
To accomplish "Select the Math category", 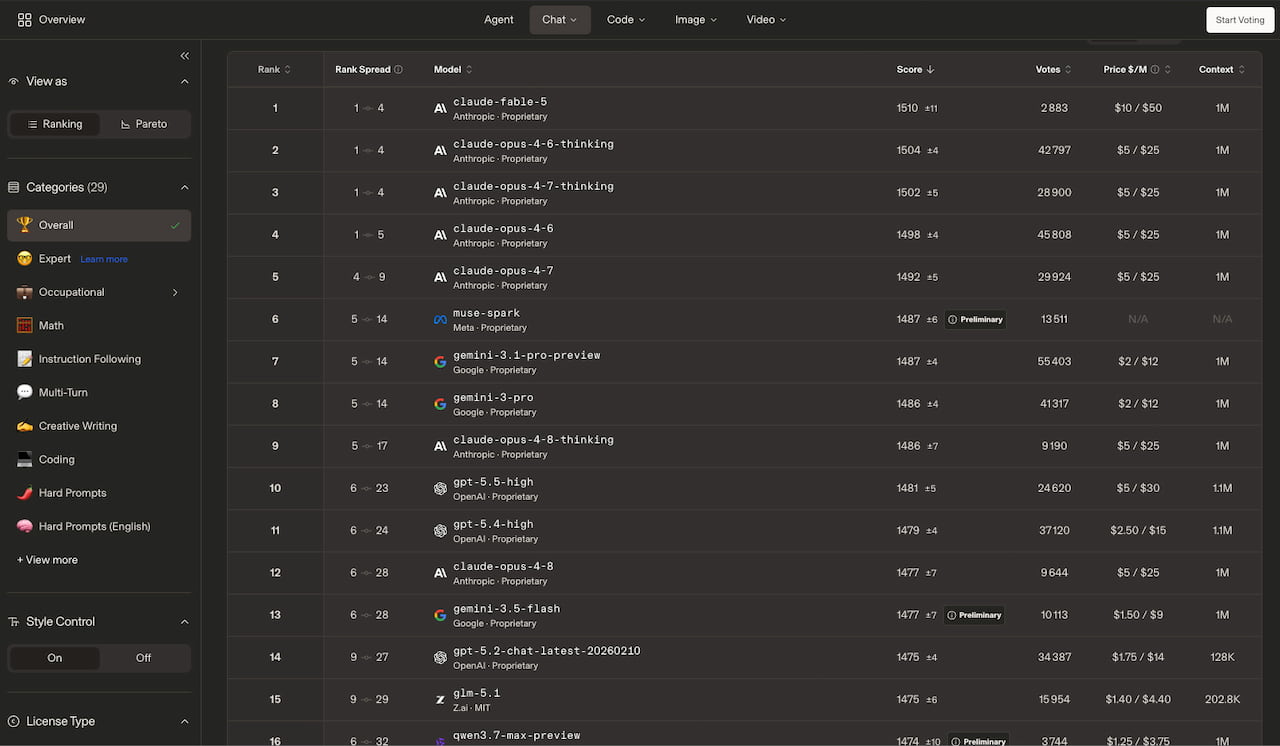I will click(99, 326).
